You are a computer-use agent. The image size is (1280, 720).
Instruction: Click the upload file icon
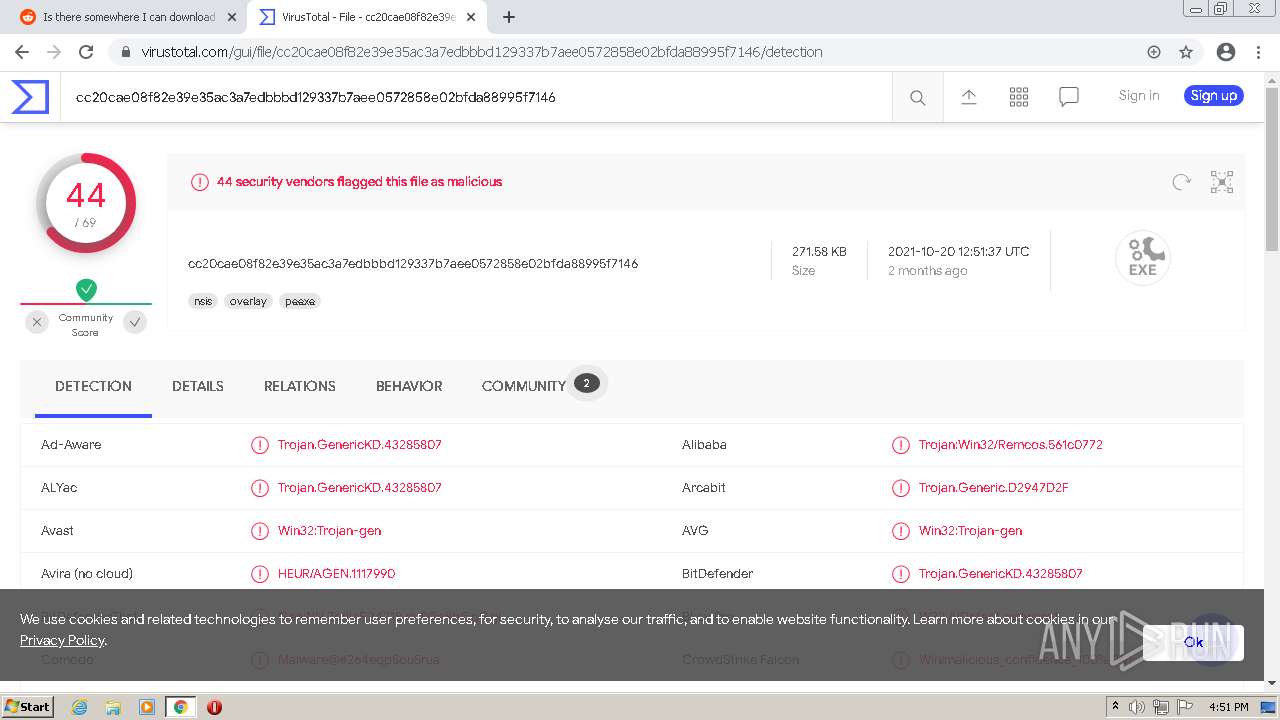pyautogui.click(x=968, y=96)
